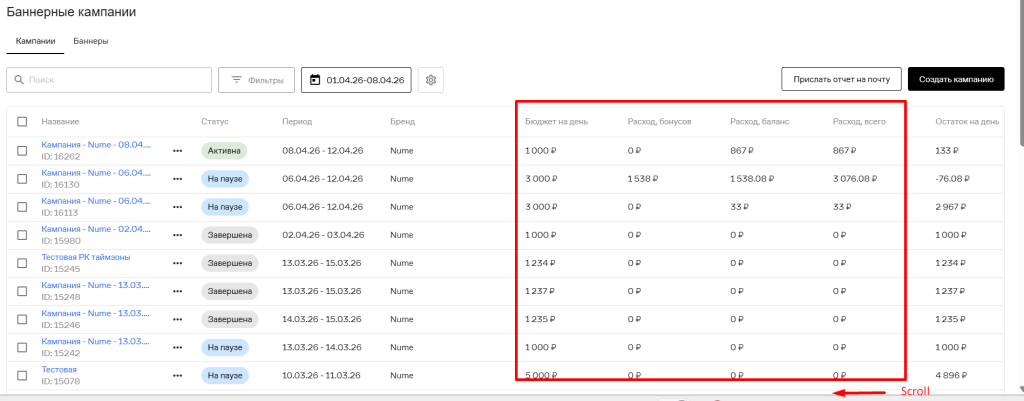Open three-dot menu for campaign ID 15078

pyautogui.click(x=178, y=375)
